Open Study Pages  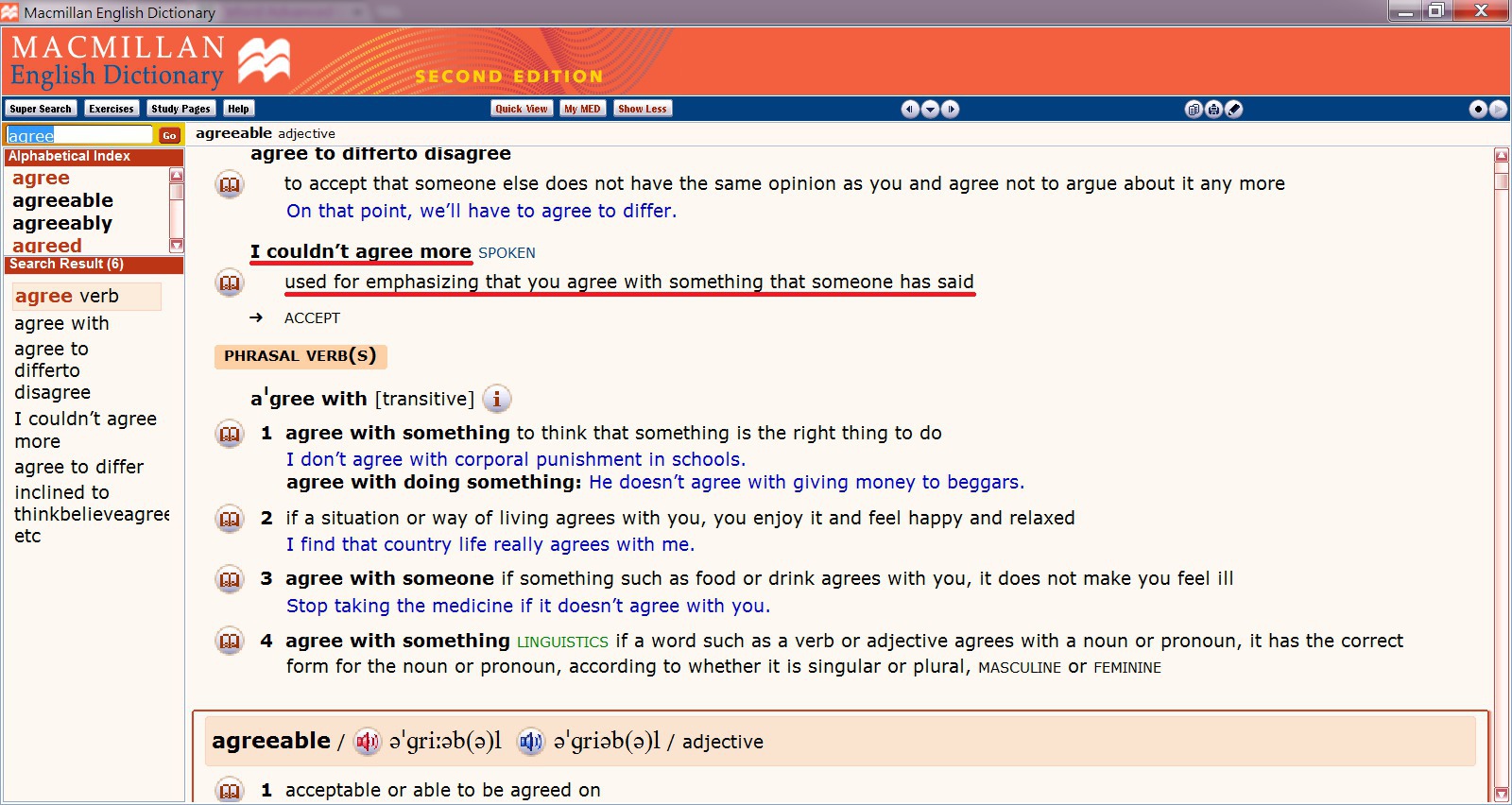[x=180, y=109]
